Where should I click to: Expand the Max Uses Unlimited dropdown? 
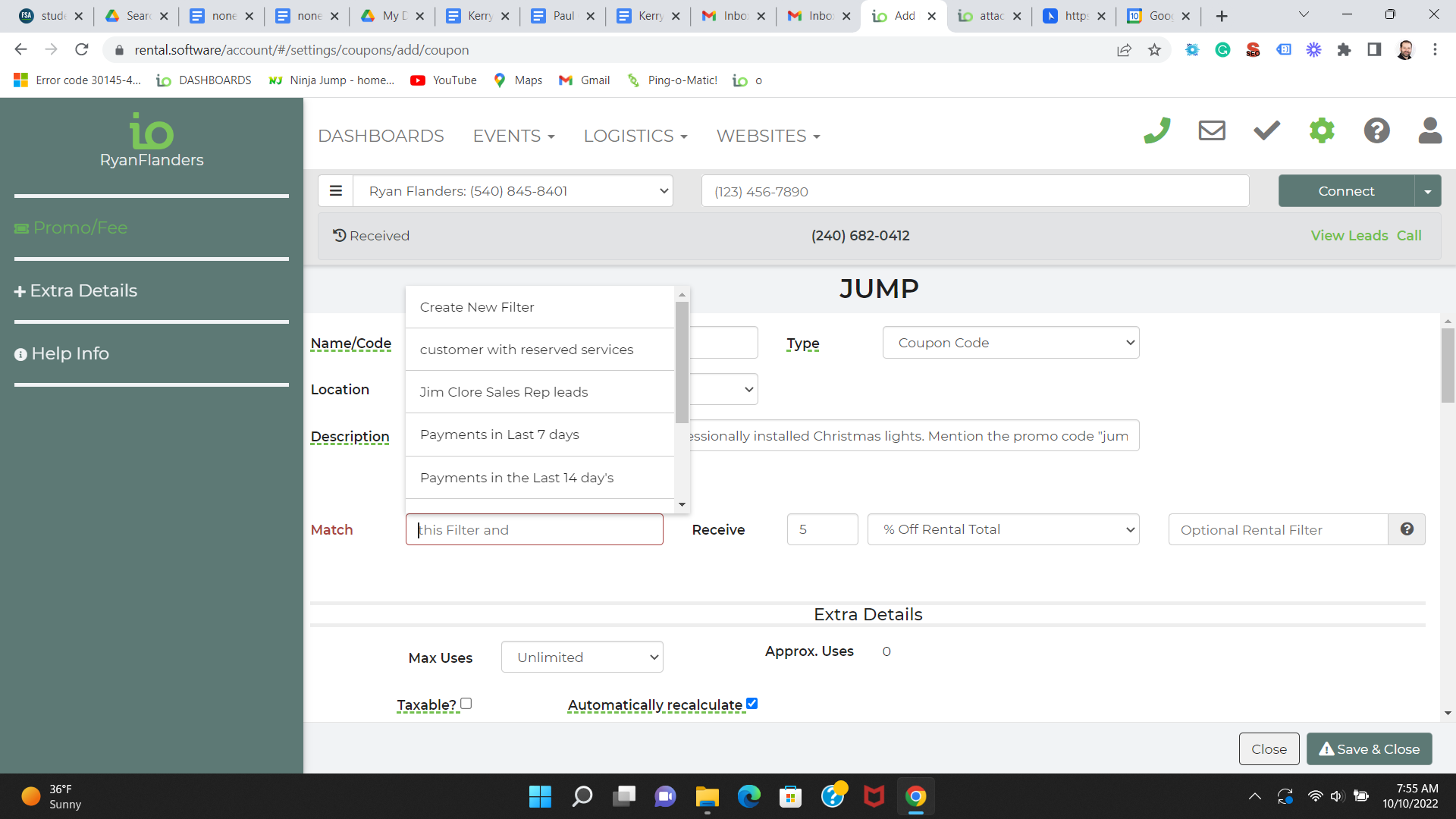click(582, 657)
